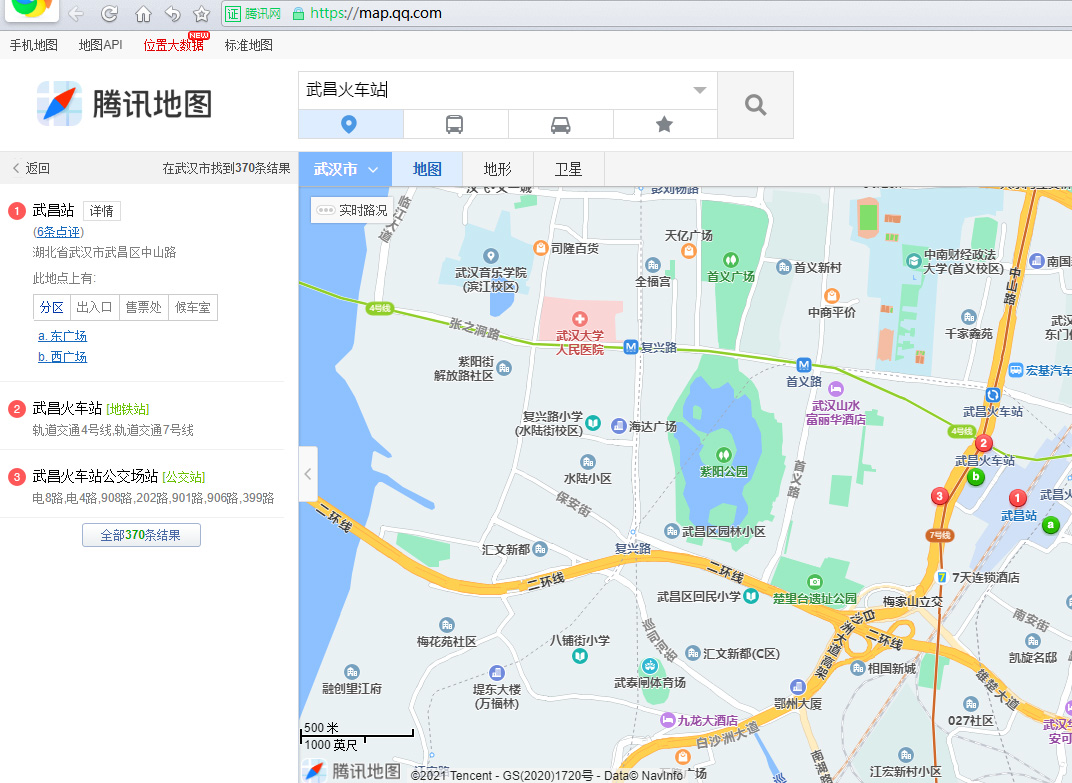Screen dimensions: 1072x783
Task: Click red map marker number 2
Action: [983, 442]
